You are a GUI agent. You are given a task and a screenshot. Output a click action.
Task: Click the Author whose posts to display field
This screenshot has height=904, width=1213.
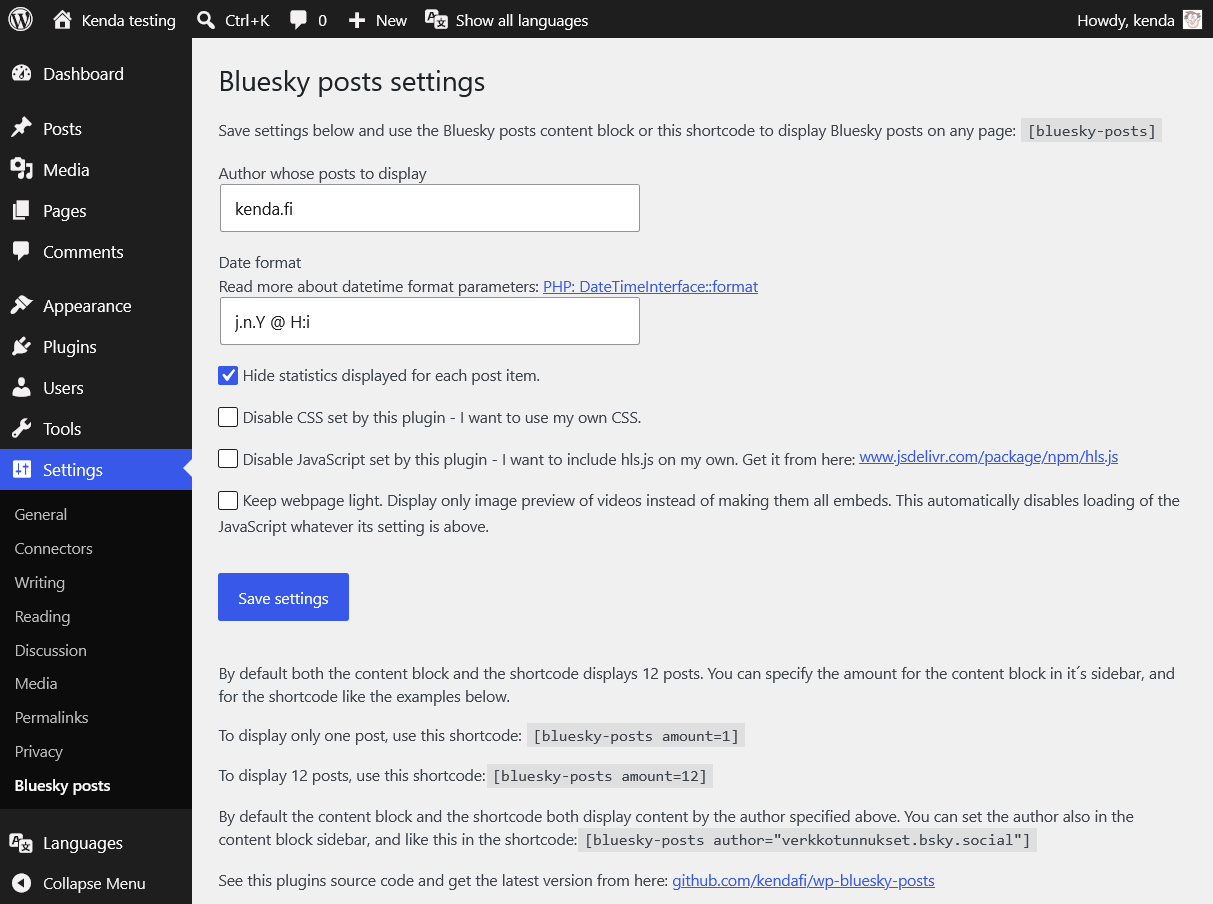(429, 208)
